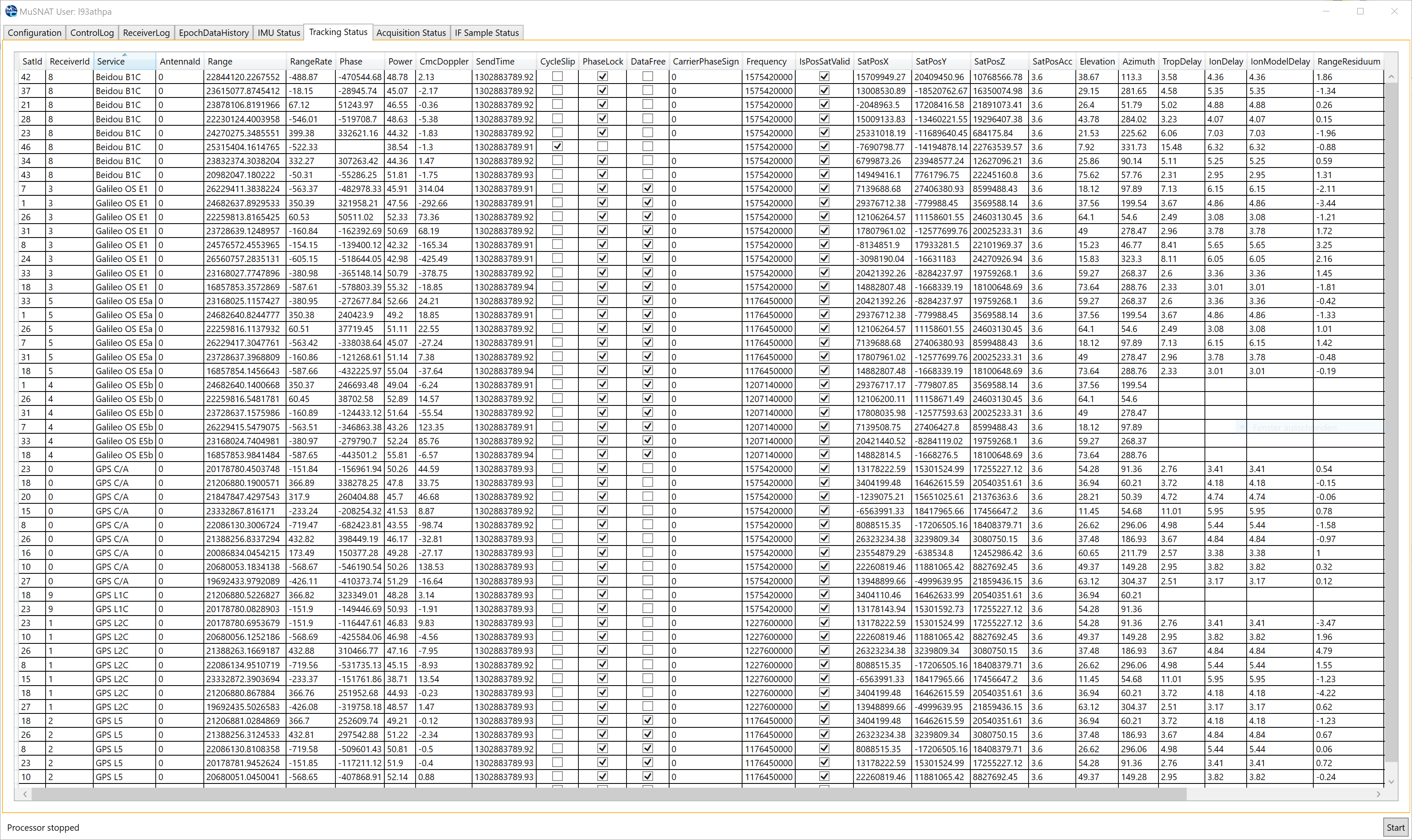Switch to the ControlLog tab

click(x=92, y=33)
